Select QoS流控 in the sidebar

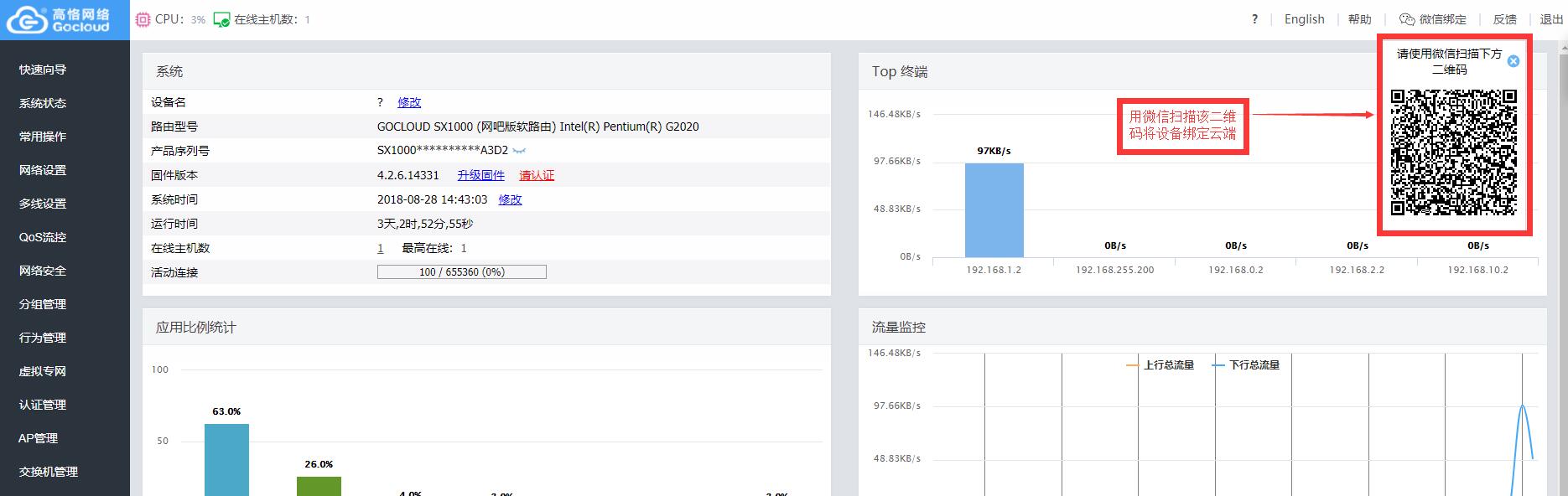43,237
